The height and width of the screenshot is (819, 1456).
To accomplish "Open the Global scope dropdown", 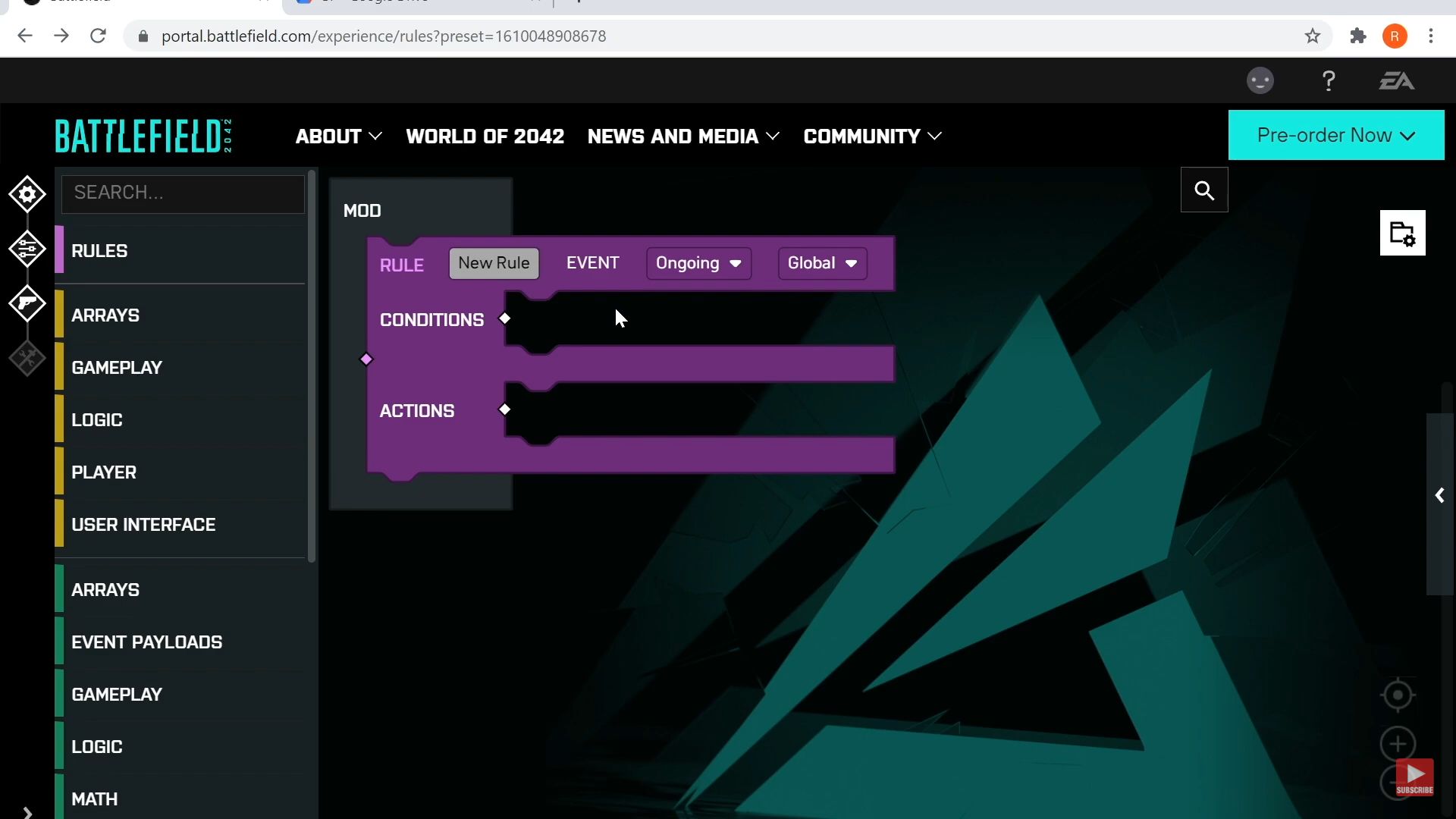I will 822,263.
